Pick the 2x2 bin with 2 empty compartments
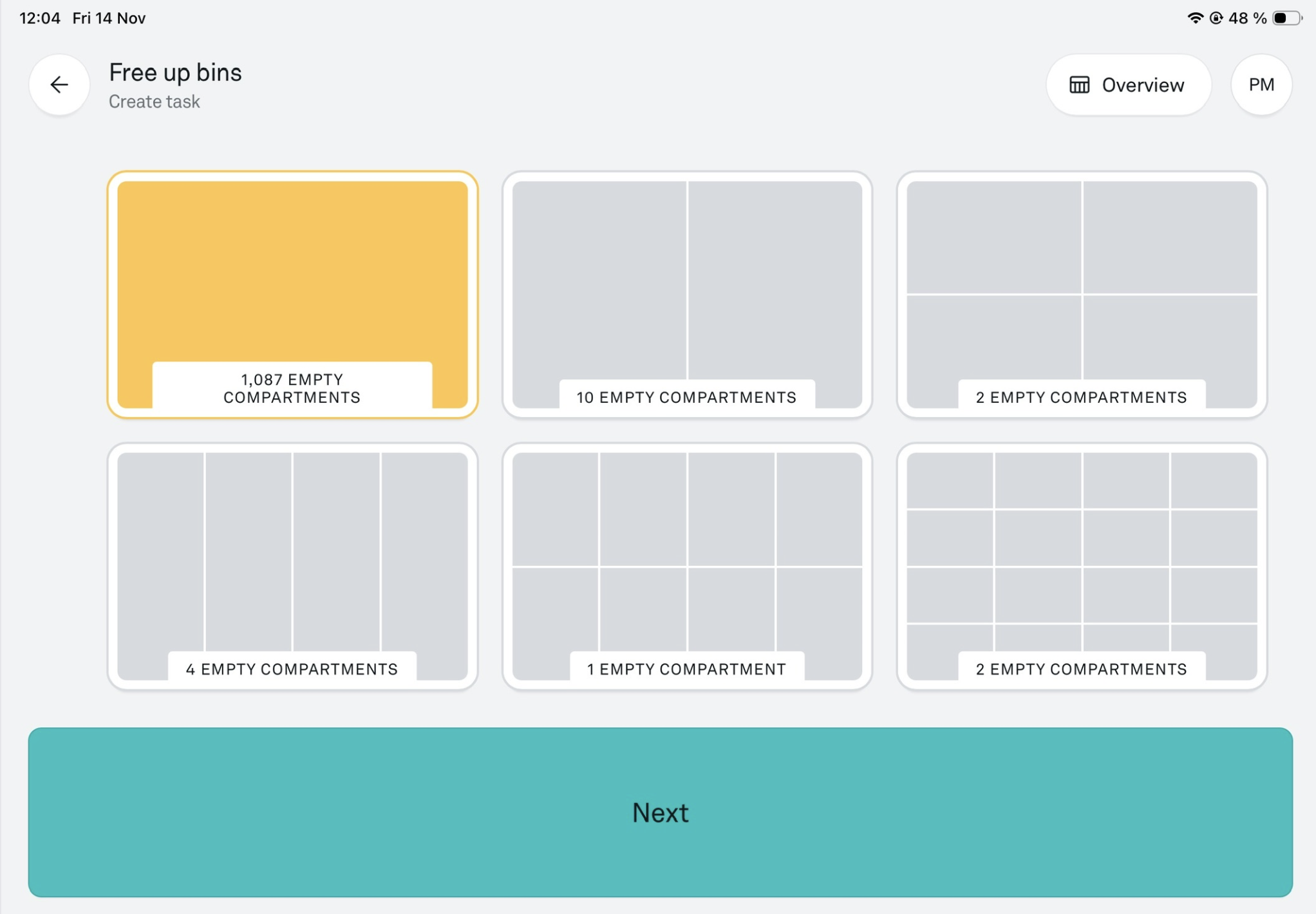 click(1082, 283)
